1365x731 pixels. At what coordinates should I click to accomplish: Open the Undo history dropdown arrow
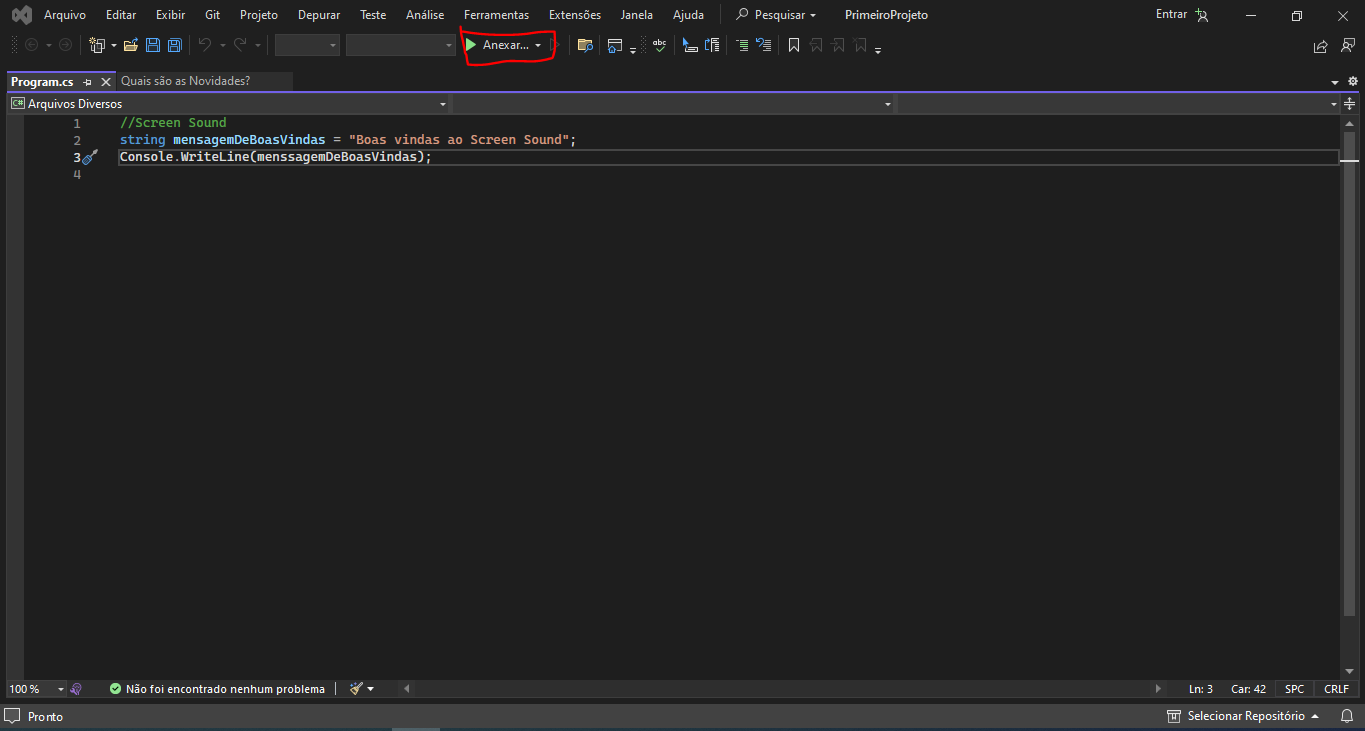[222, 45]
